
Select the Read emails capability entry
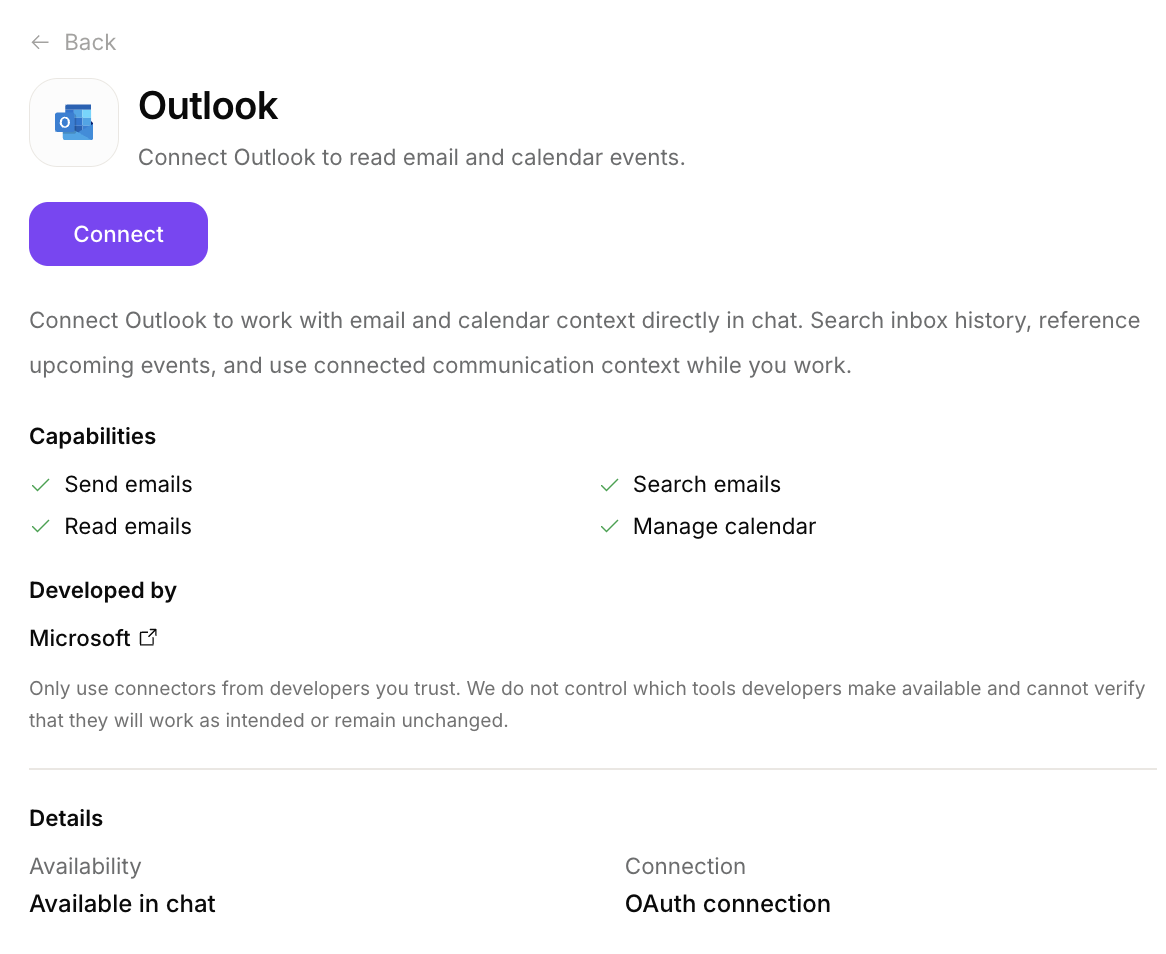tap(128, 526)
